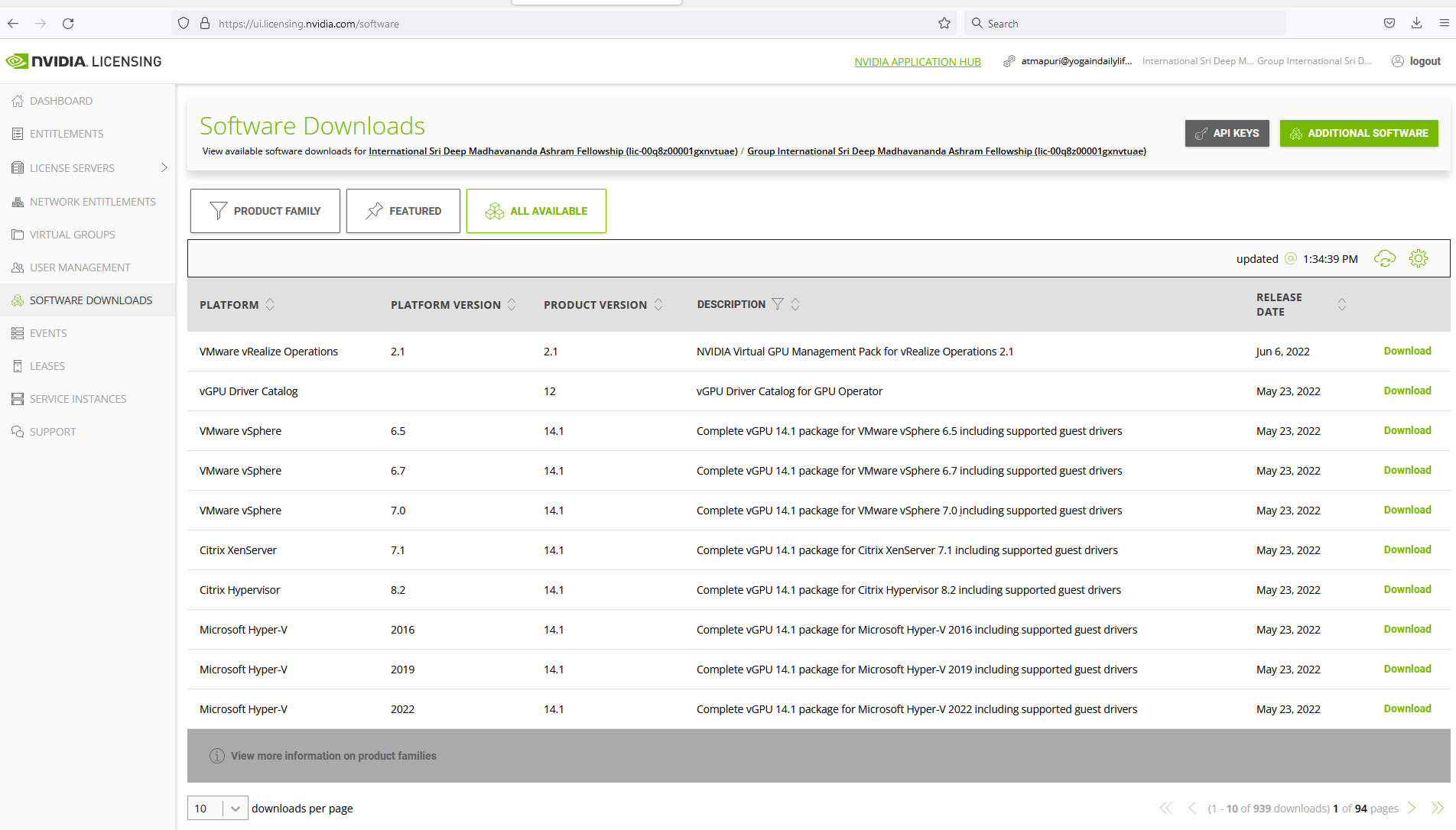
Task: Click the API Keys button
Action: pyautogui.click(x=1227, y=133)
